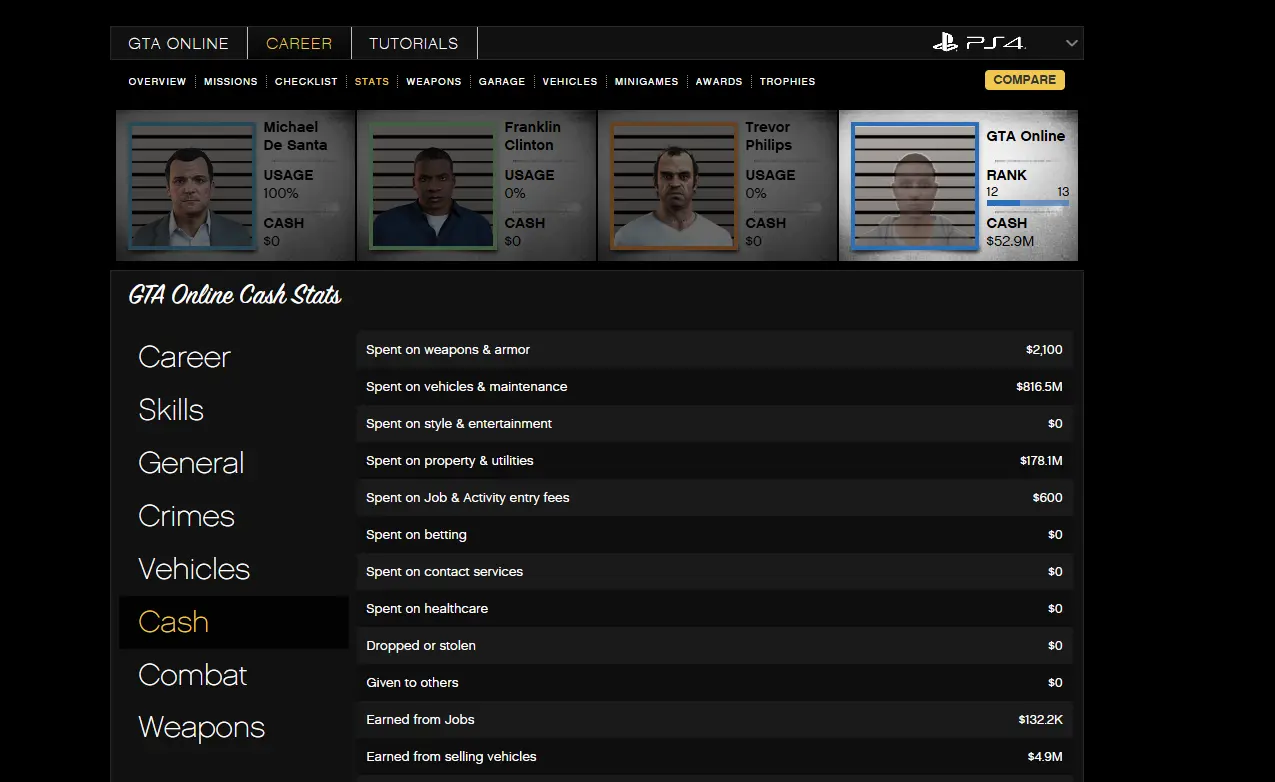Click the Spent on property & utilities row

coord(714,461)
